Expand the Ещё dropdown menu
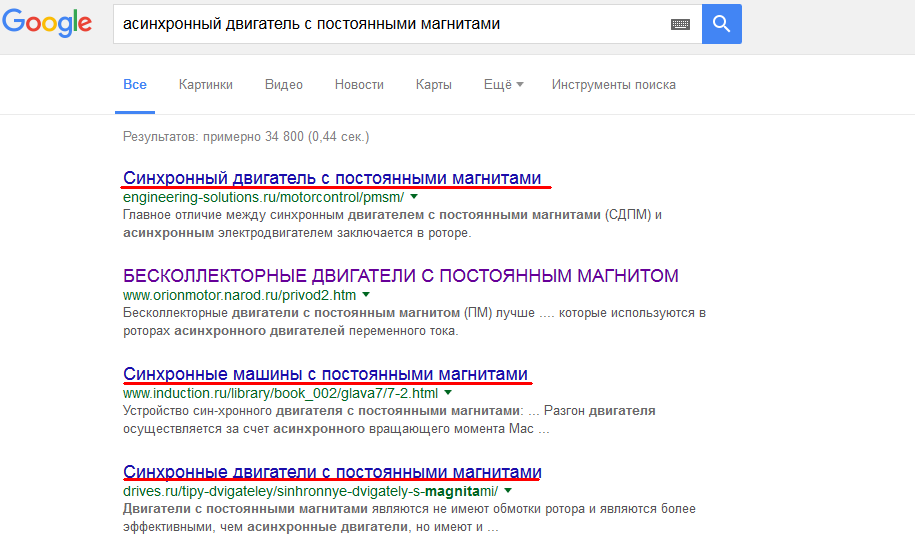 tap(503, 85)
